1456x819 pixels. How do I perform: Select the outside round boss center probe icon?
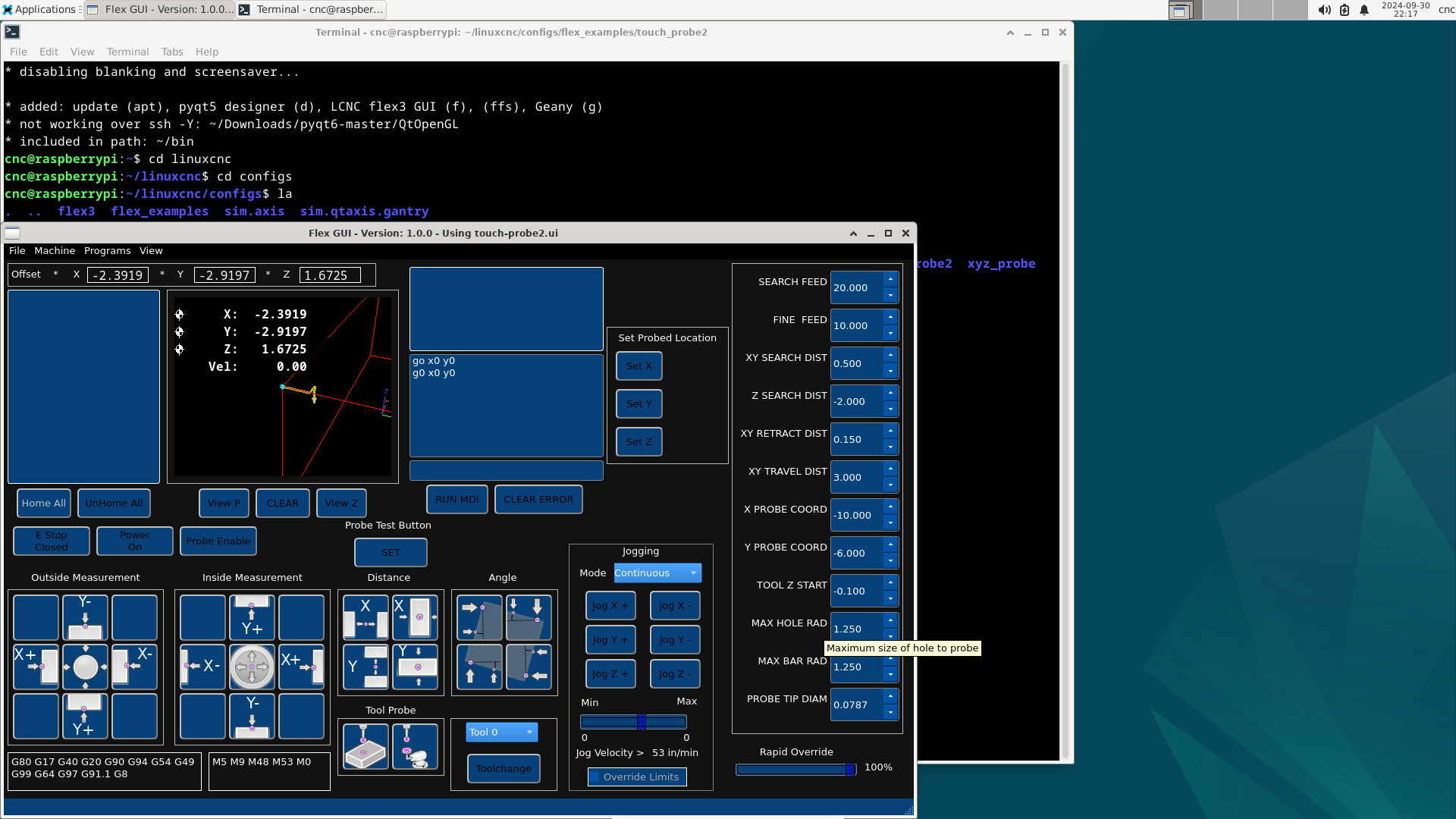(85, 667)
